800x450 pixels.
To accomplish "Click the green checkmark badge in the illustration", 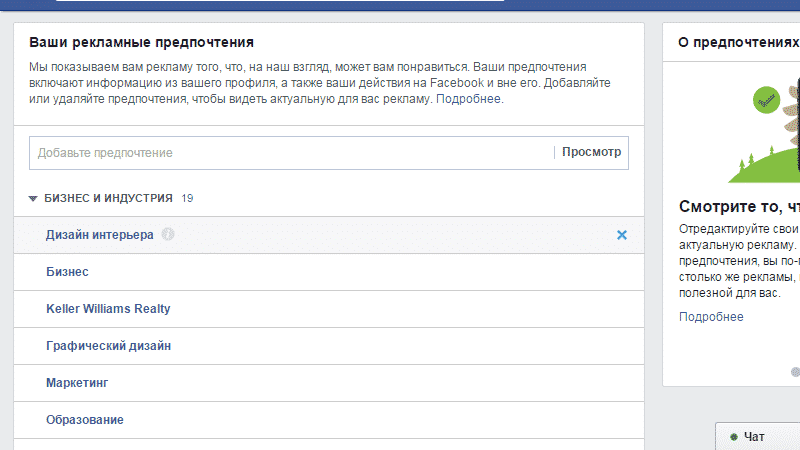I will (766, 100).
